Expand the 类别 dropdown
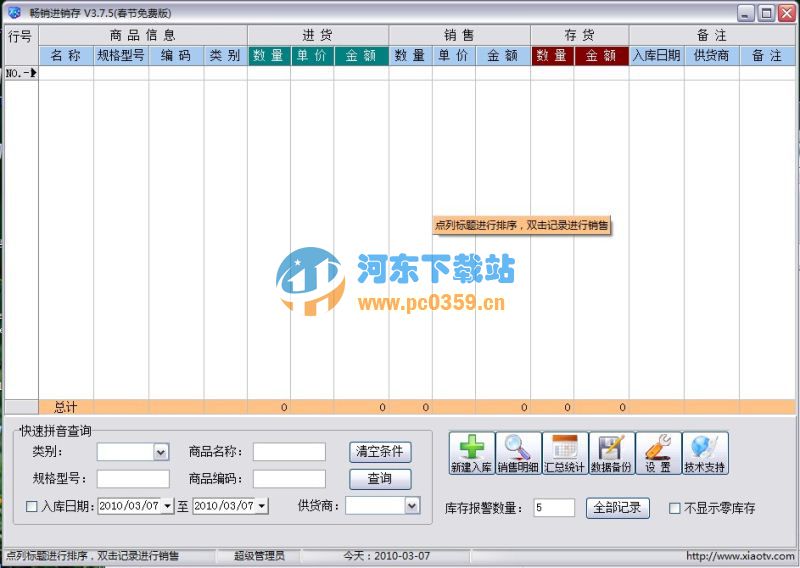Screen dimensions: 800x568 (x=161, y=452)
